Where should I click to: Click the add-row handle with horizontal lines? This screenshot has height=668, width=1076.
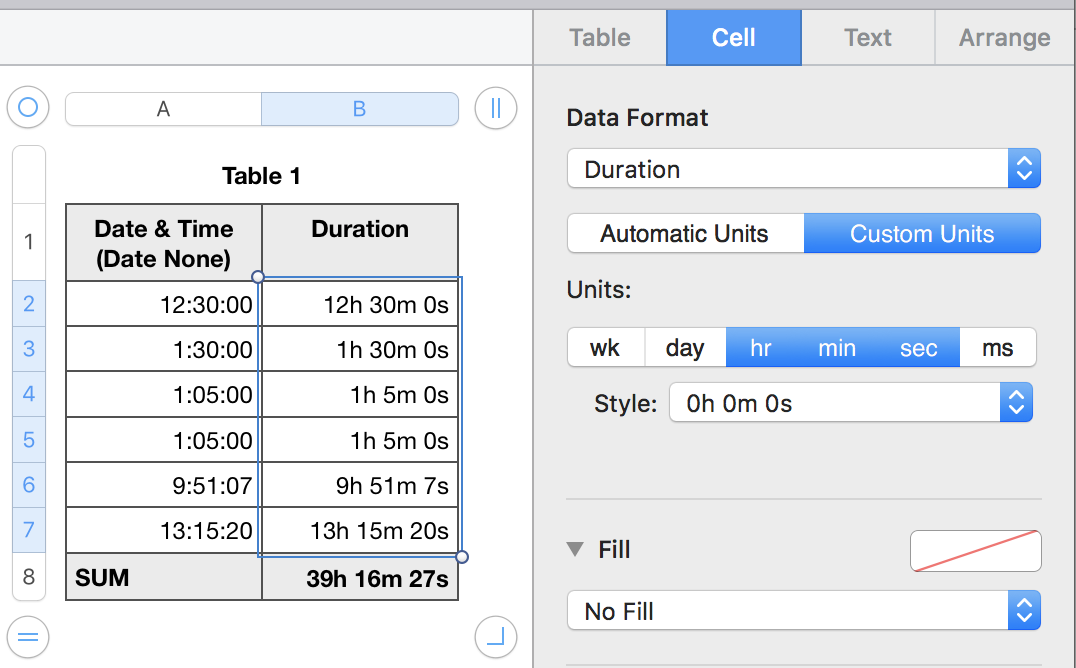[x=28, y=636]
